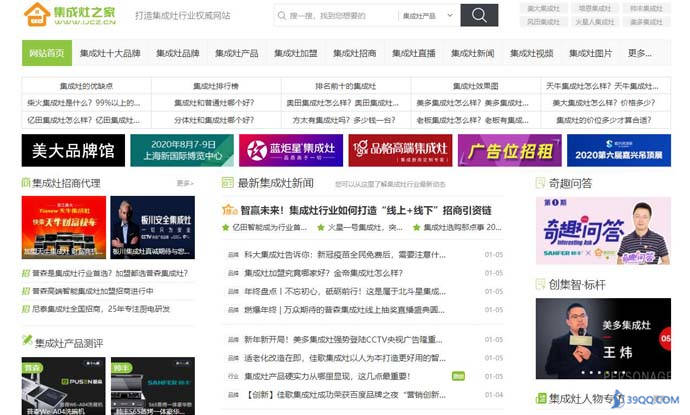
Task: Open 集成灶视频 in the nav bar
Action: coord(532,53)
